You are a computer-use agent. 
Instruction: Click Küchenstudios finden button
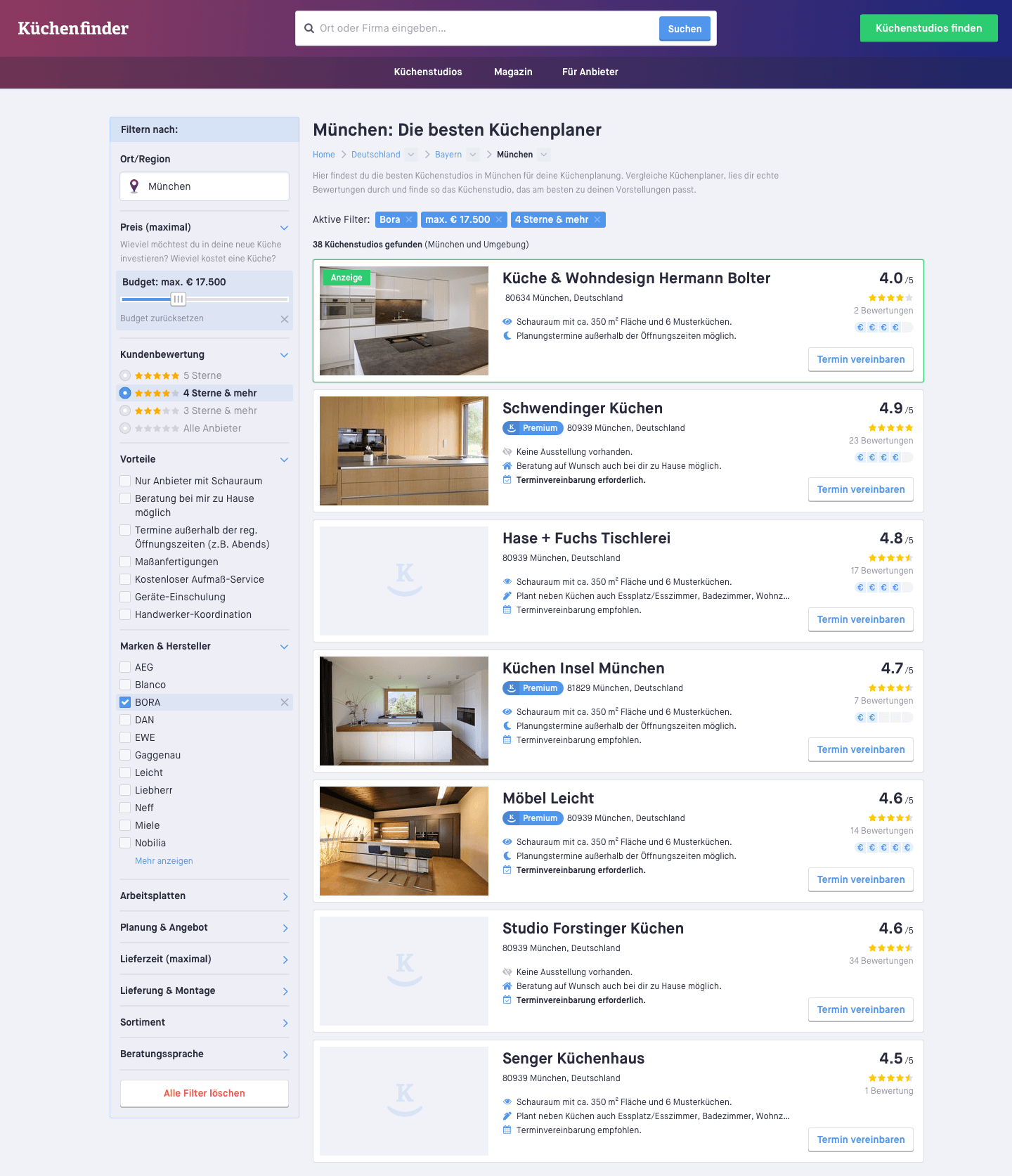(928, 28)
